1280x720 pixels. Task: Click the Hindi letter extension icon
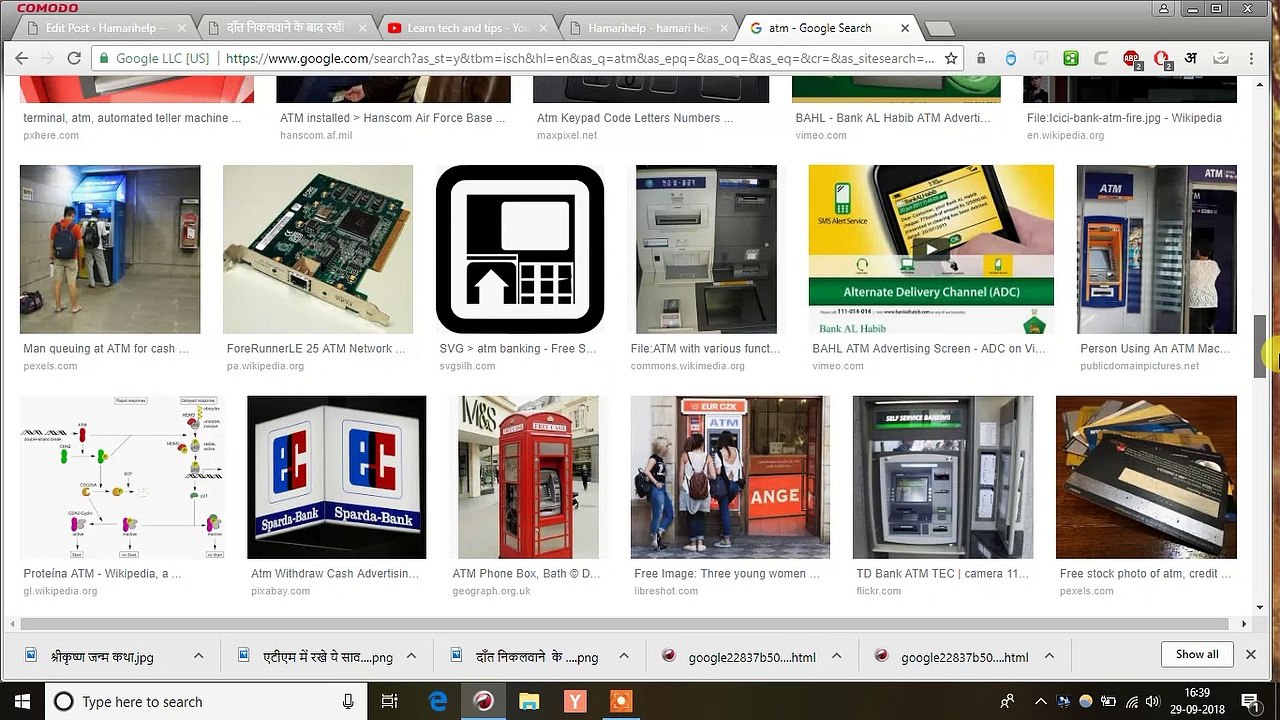pyautogui.click(x=1191, y=59)
